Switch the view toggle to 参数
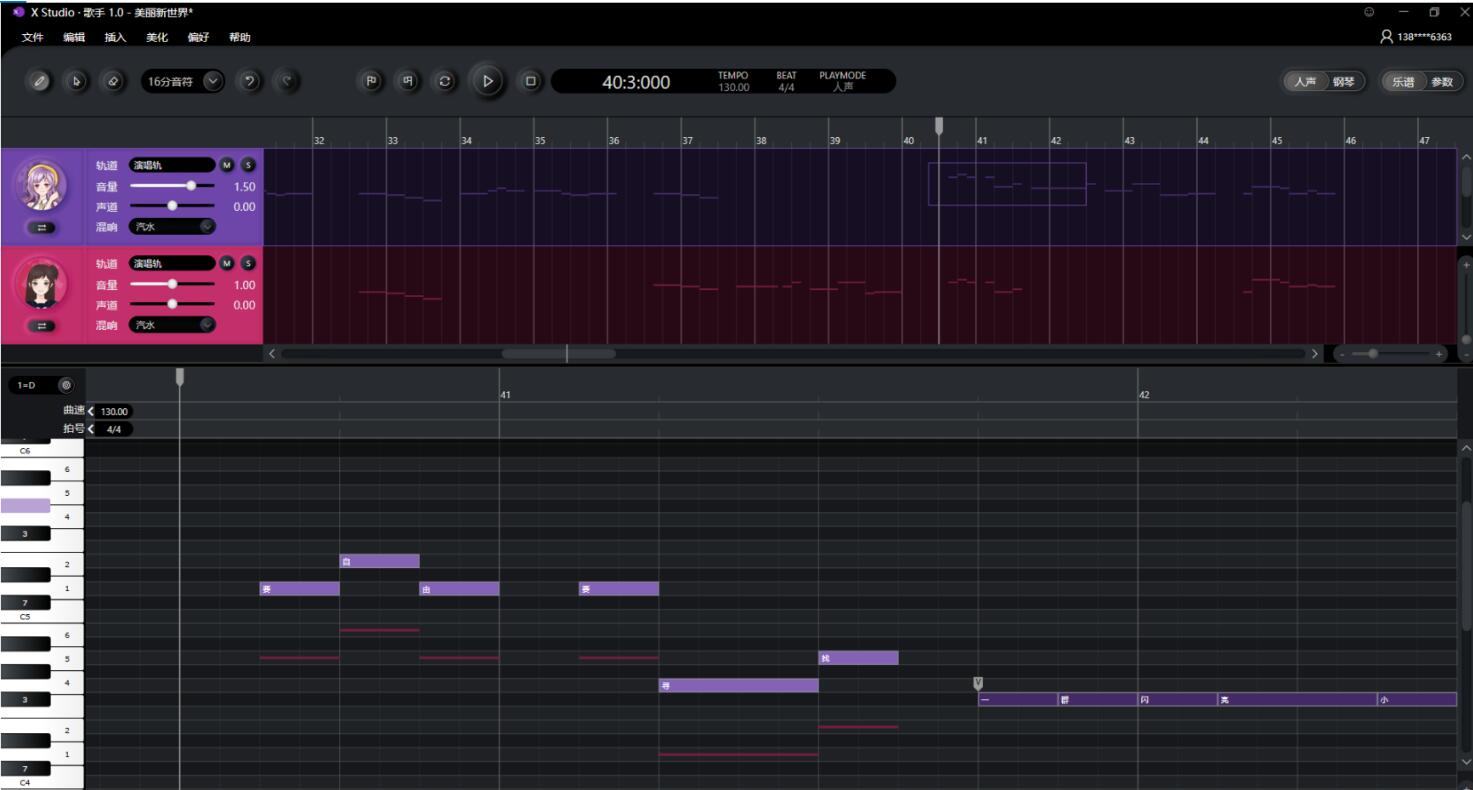1473x790 pixels. coord(1441,82)
